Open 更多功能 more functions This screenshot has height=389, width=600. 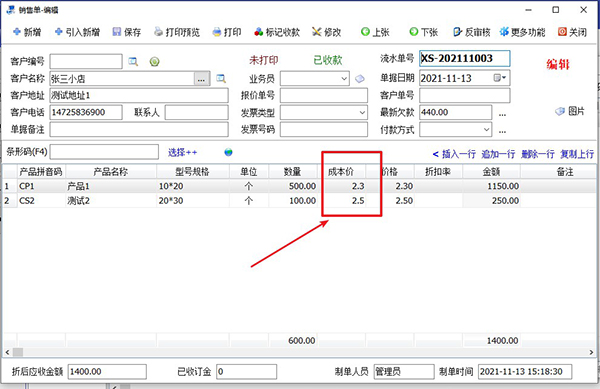click(x=522, y=32)
